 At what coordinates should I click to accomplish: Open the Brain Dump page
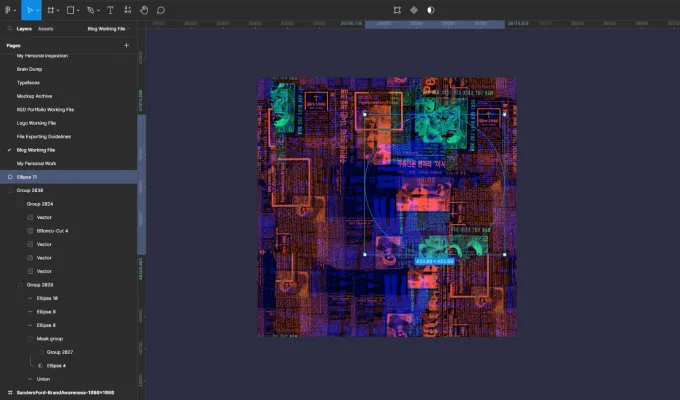(x=29, y=69)
